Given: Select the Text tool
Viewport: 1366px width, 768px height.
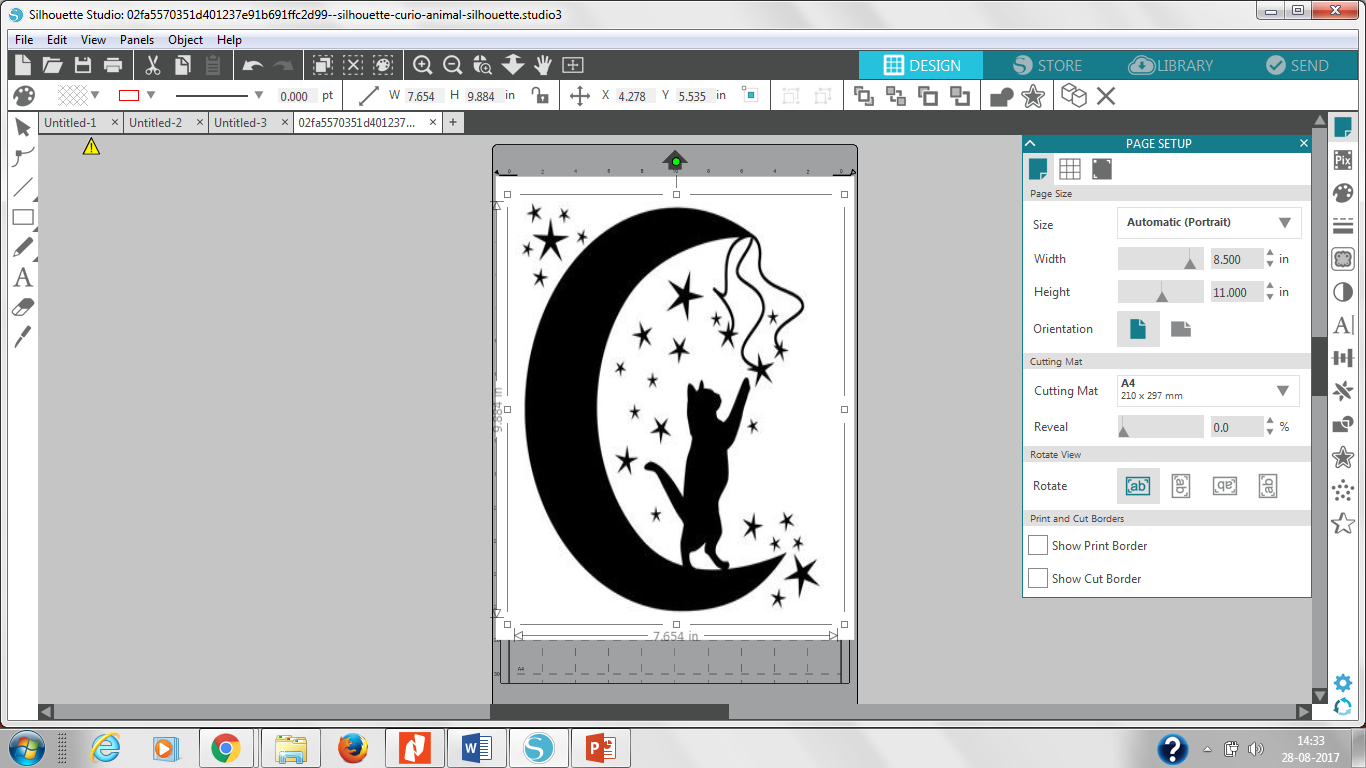Looking at the screenshot, I should point(22,277).
